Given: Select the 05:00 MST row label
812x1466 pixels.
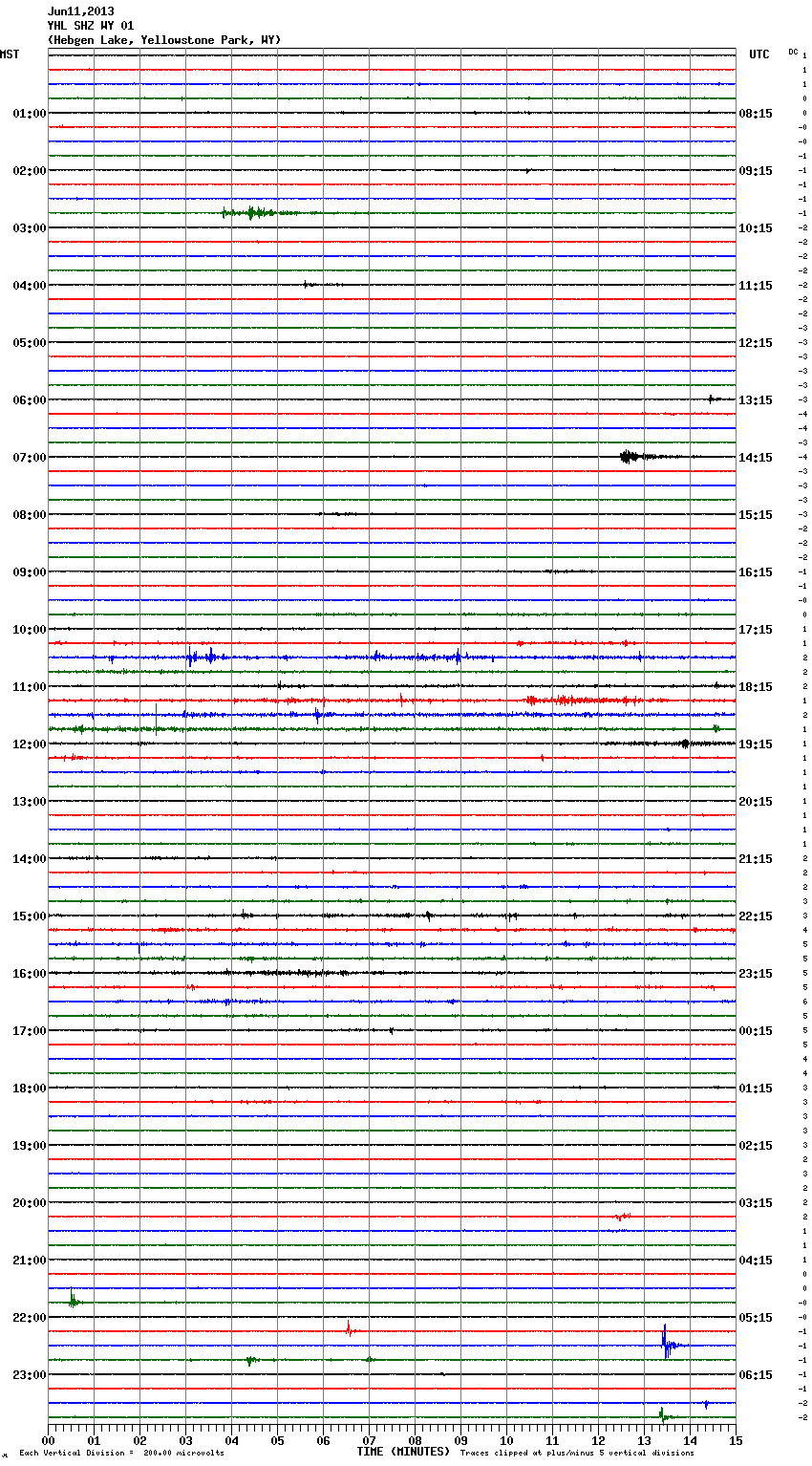Looking at the screenshot, I should (29, 343).
